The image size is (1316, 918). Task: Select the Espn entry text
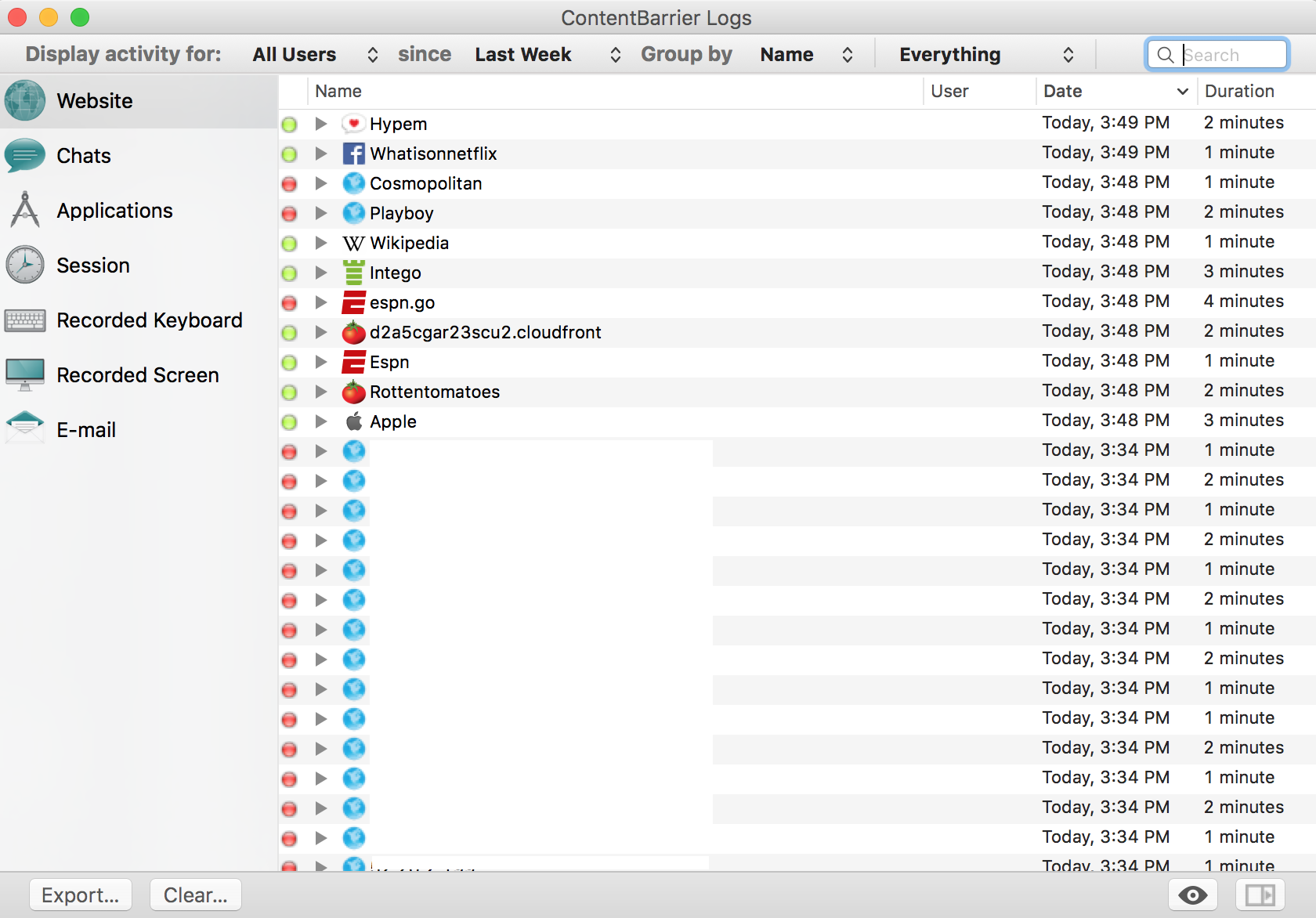(389, 362)
